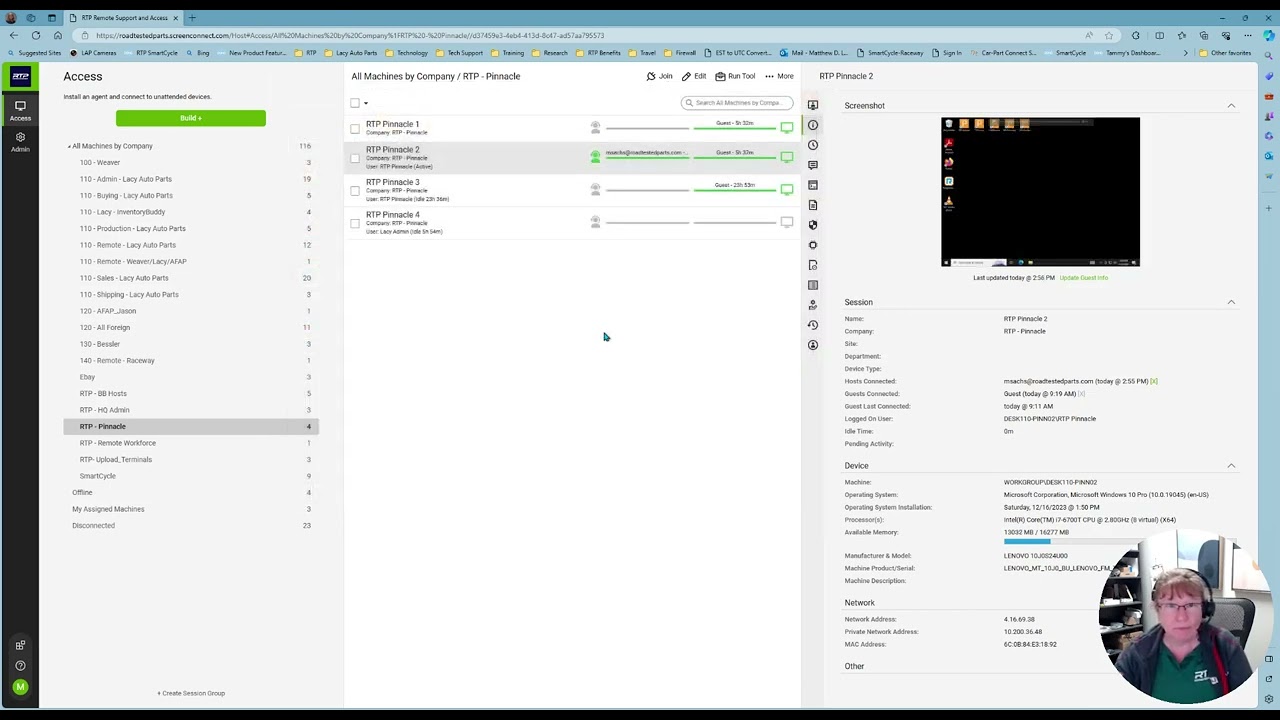Switch to the history rewind tab icon
This screenshot has width=1280, height=720.
click(x=813, y=325)
